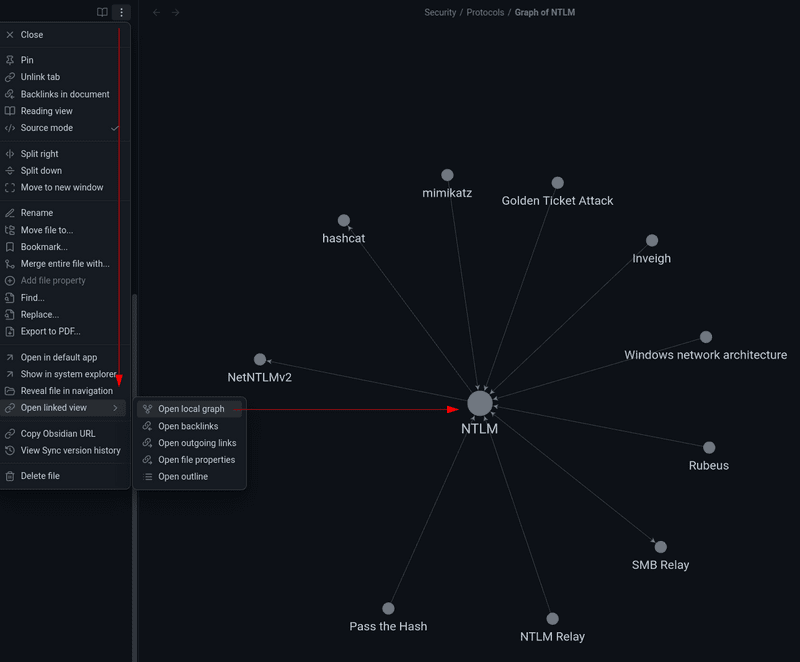Click the navigate forward arrow
800x662 pixels.
[176, 13]
